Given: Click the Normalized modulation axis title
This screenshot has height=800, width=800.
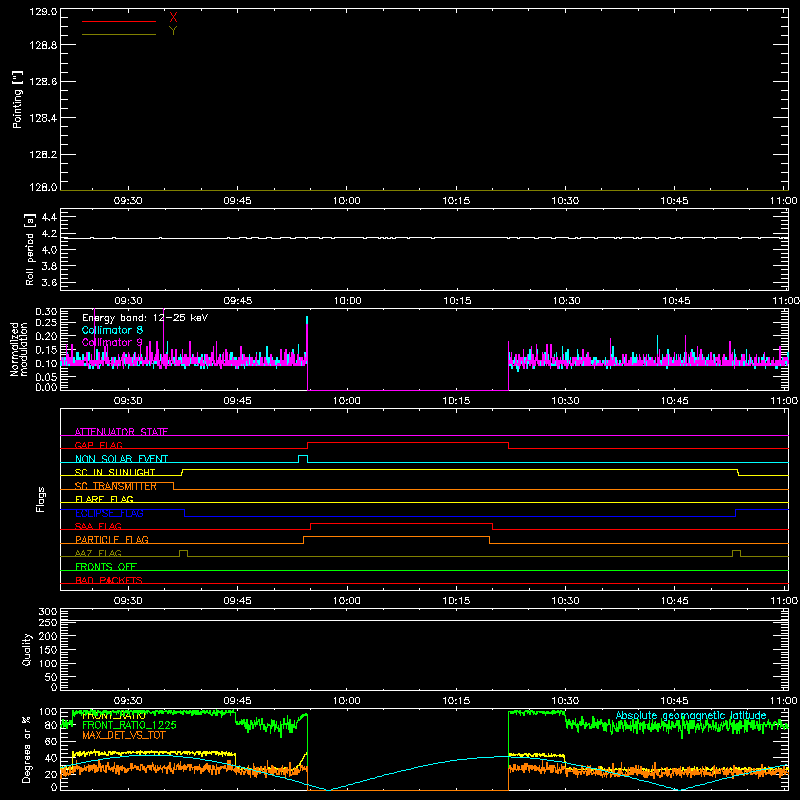Looking at the screenshot, I should click(19, 349).
